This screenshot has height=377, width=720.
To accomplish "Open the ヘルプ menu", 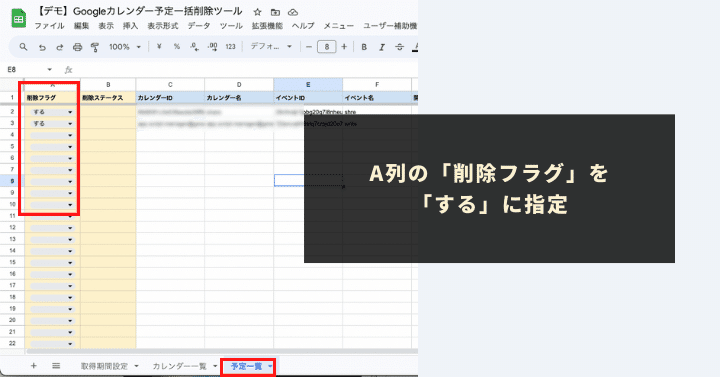I will (303, 26).
